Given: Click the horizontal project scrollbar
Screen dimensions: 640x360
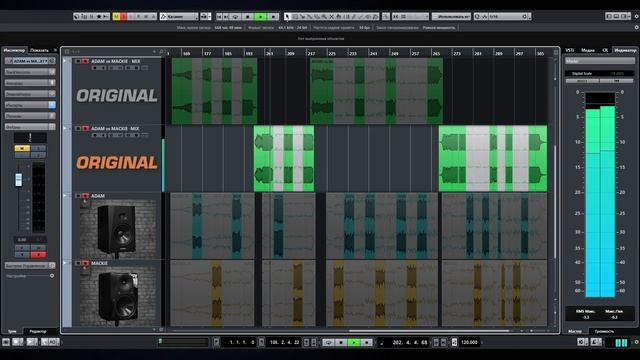Looking at the screenshot, I should 429,331.
